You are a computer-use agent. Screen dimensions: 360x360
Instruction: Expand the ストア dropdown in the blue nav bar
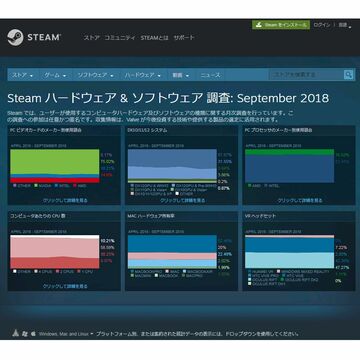pyautogui.click(x=23, y=75)
